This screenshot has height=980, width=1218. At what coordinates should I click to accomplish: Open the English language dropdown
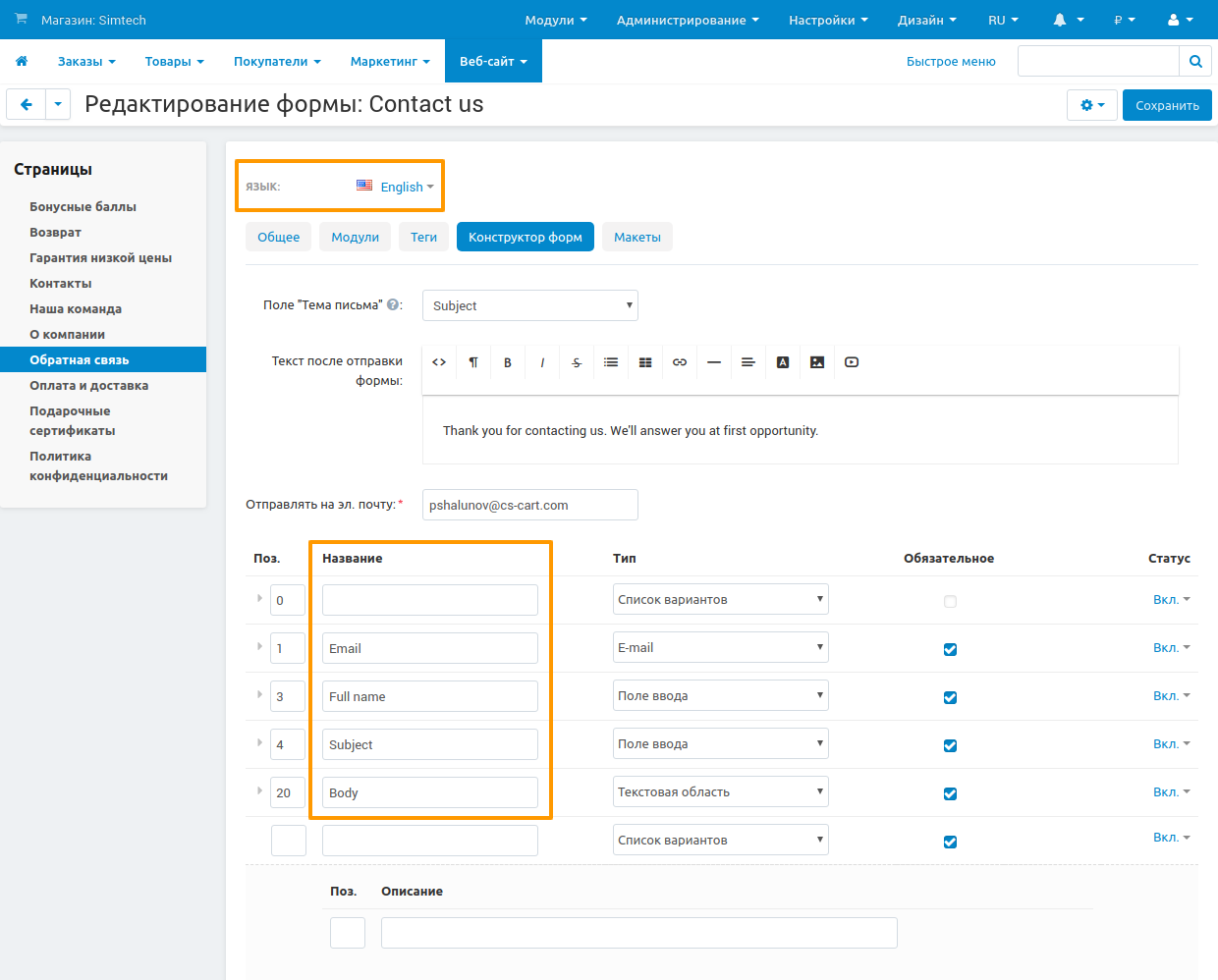(x=403, y=187)
